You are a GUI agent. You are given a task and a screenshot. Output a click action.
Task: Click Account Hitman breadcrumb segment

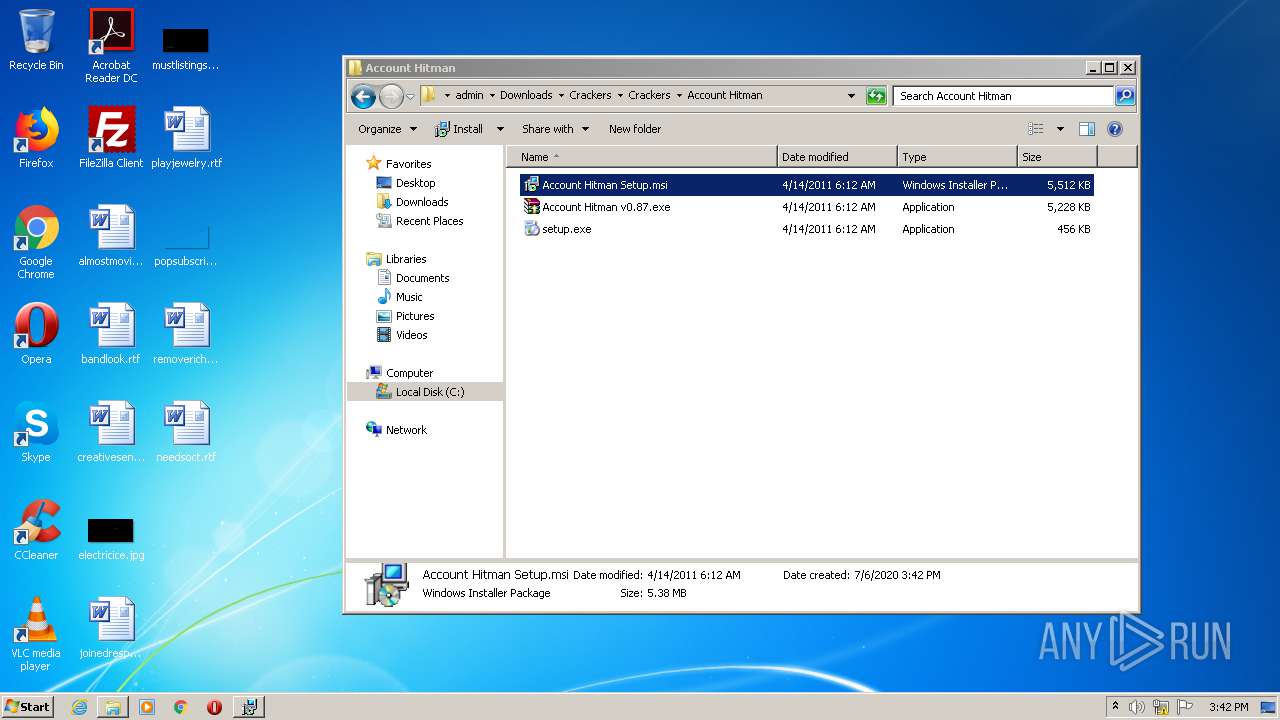click(x=725, y=96)
